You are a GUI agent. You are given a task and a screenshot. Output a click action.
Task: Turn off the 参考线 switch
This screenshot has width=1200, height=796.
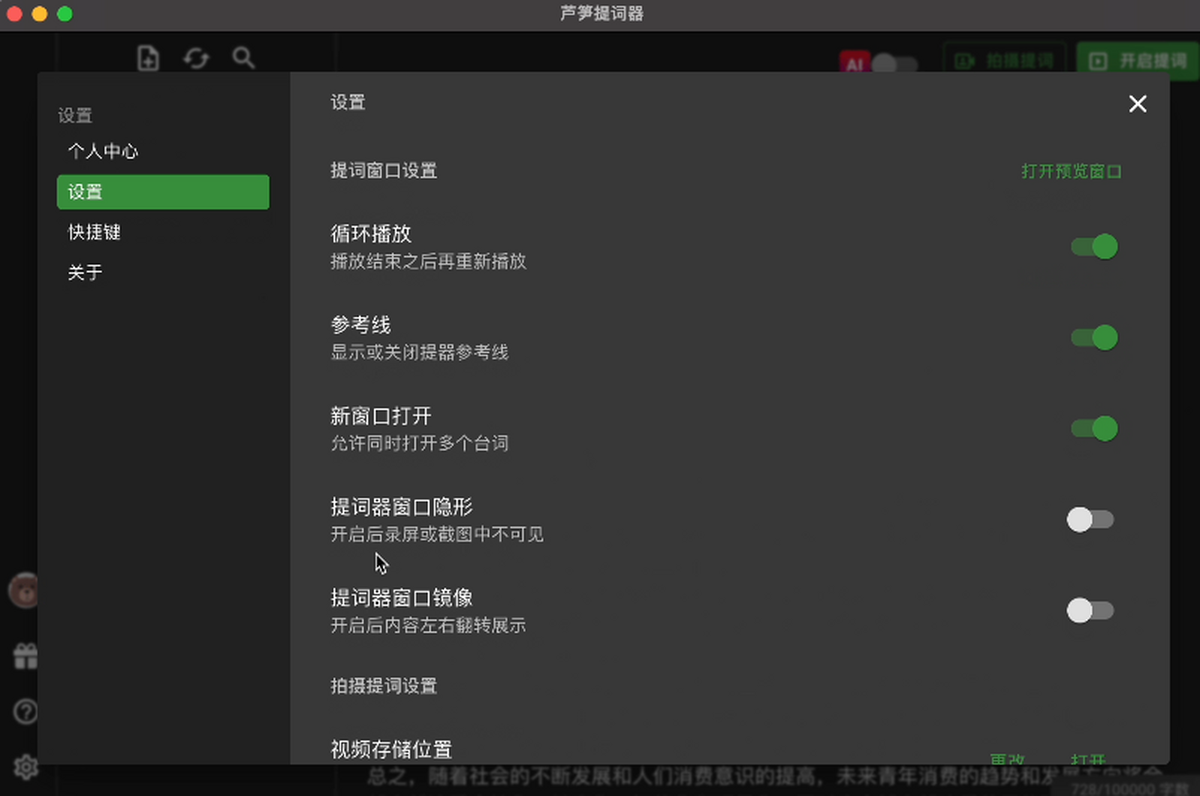tap(1093, 338)
